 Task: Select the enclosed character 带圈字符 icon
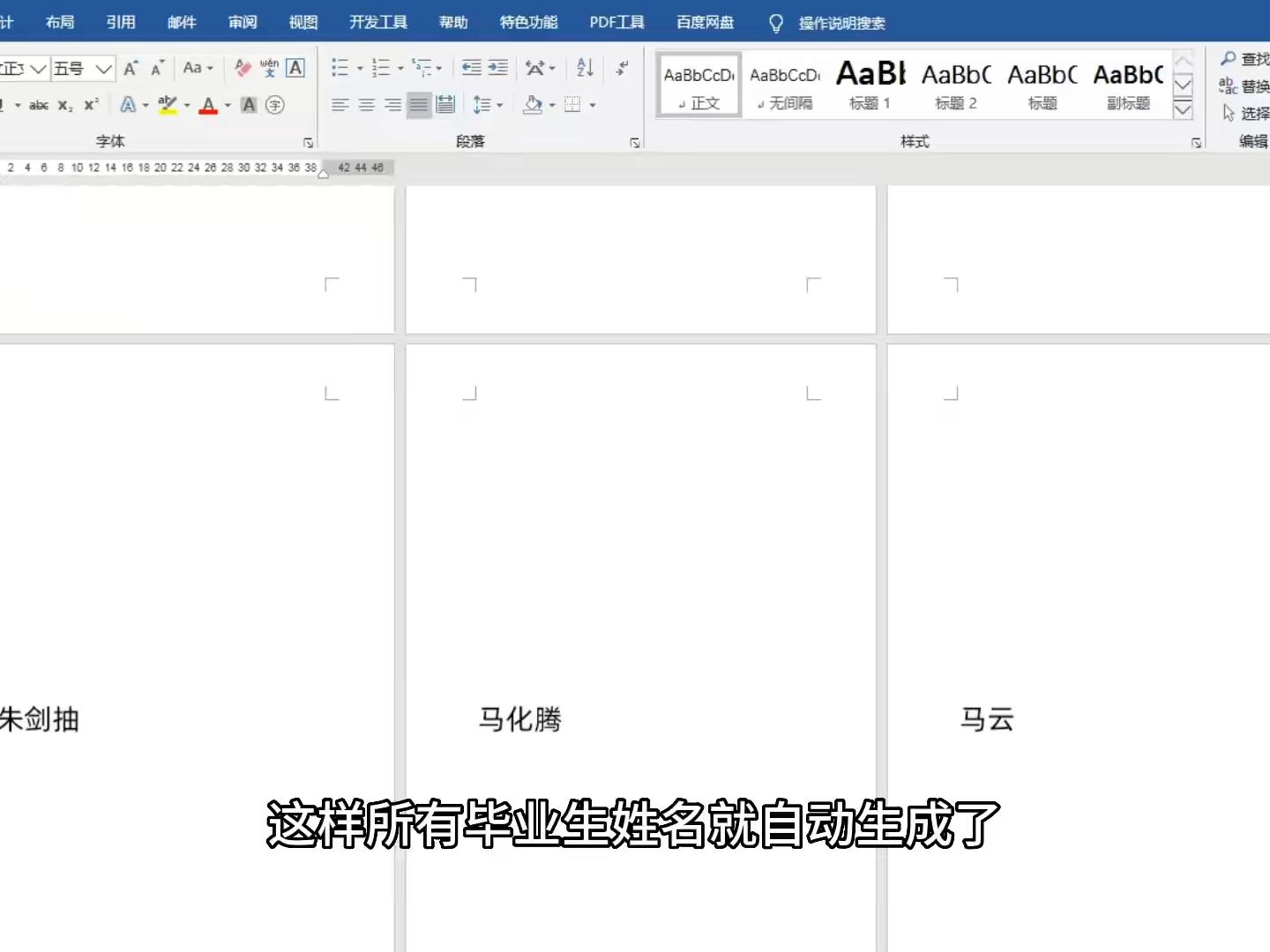click(x=274, y=105)
